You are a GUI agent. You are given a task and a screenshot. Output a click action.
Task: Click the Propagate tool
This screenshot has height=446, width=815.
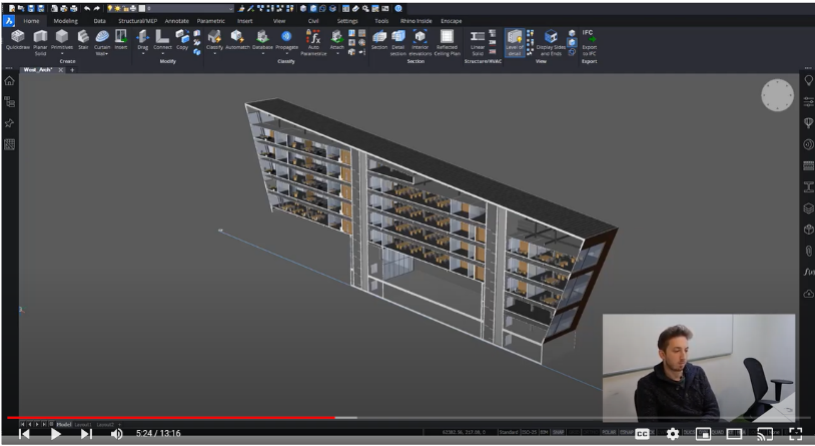(x=286, y=41)
